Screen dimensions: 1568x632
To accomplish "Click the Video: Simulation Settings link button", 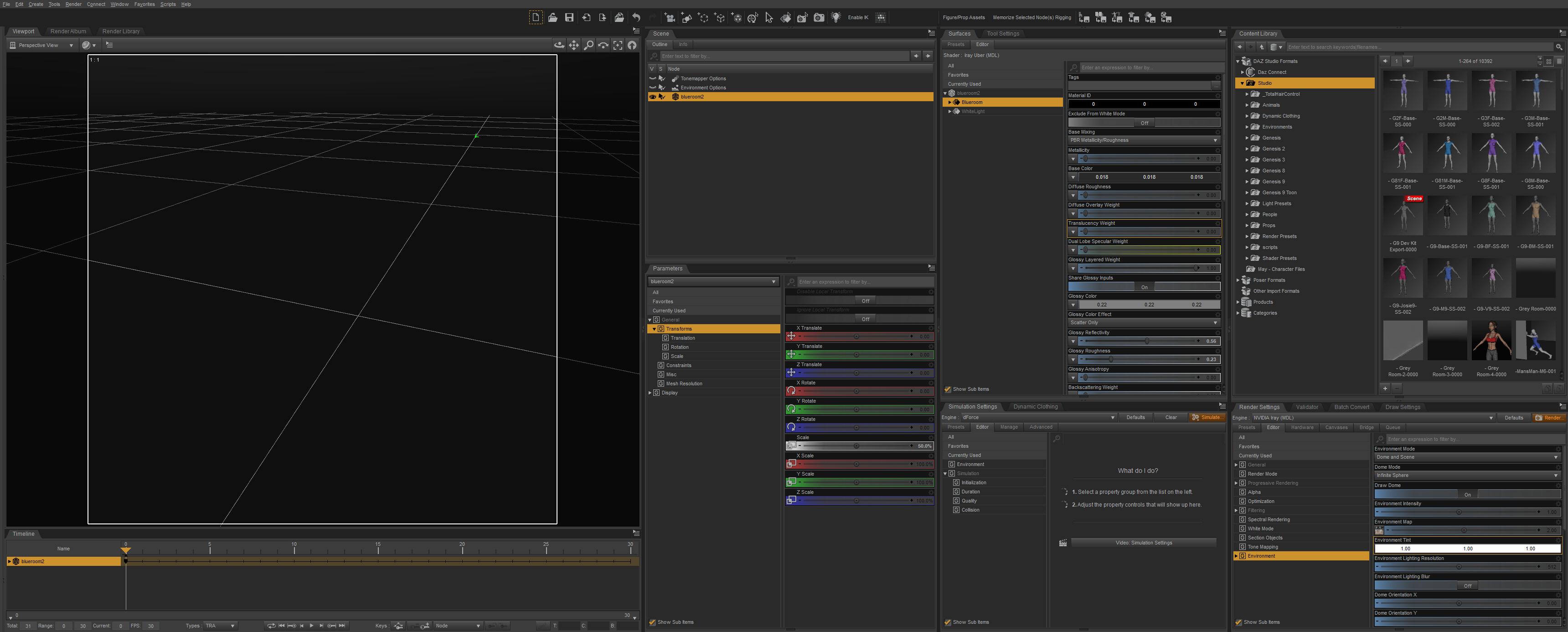I will 1143,543.
